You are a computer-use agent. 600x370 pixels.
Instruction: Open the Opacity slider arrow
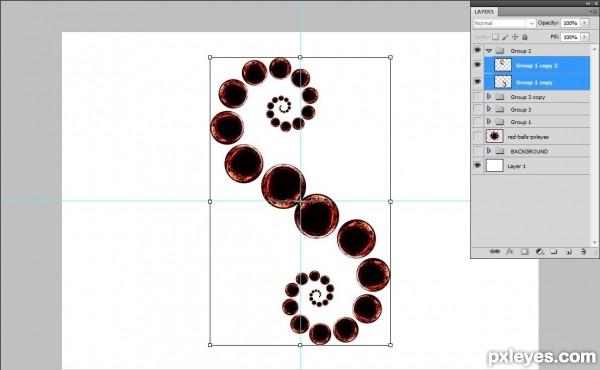pos(585,23)
